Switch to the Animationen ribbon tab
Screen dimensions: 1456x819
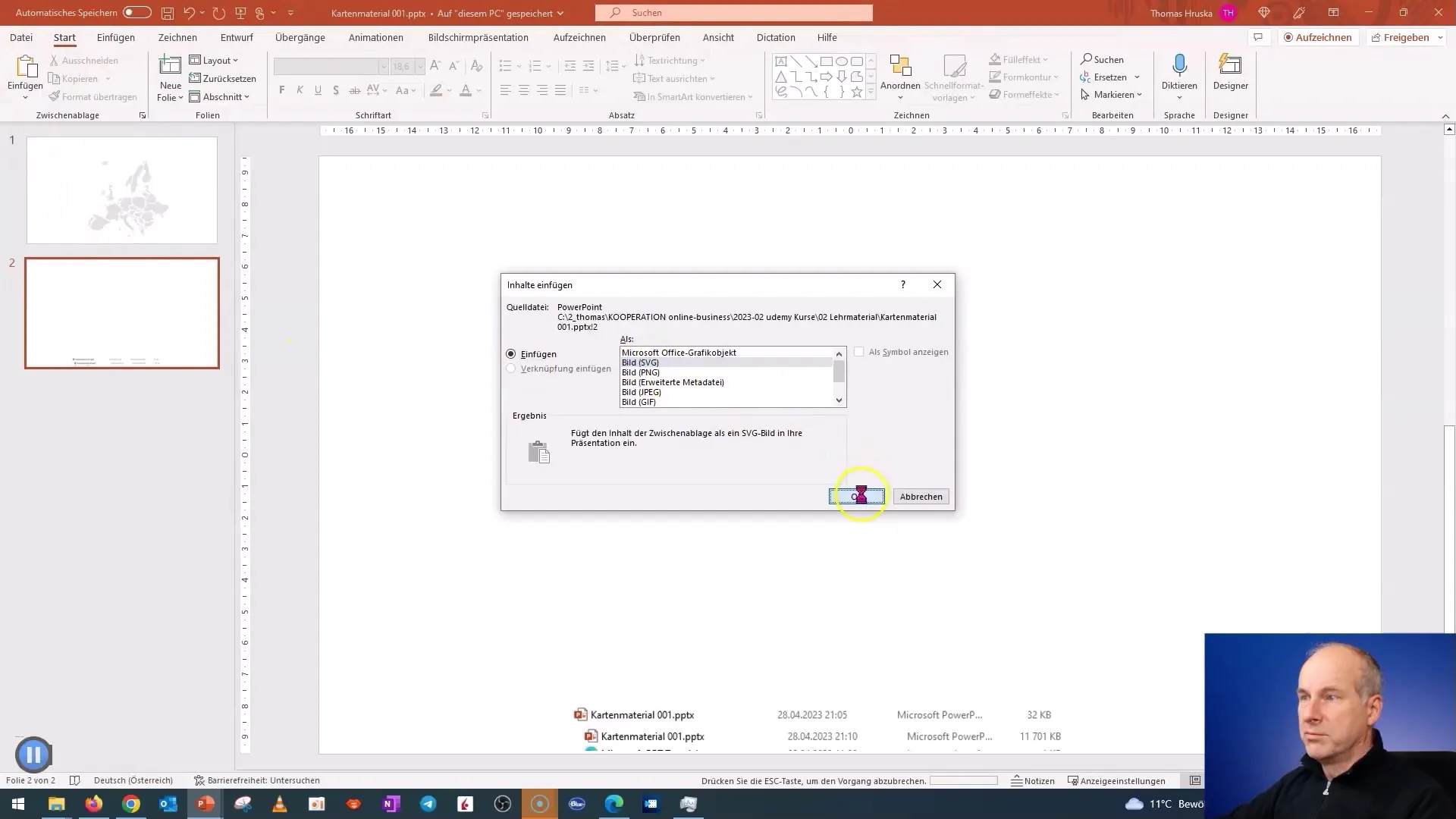376,37
